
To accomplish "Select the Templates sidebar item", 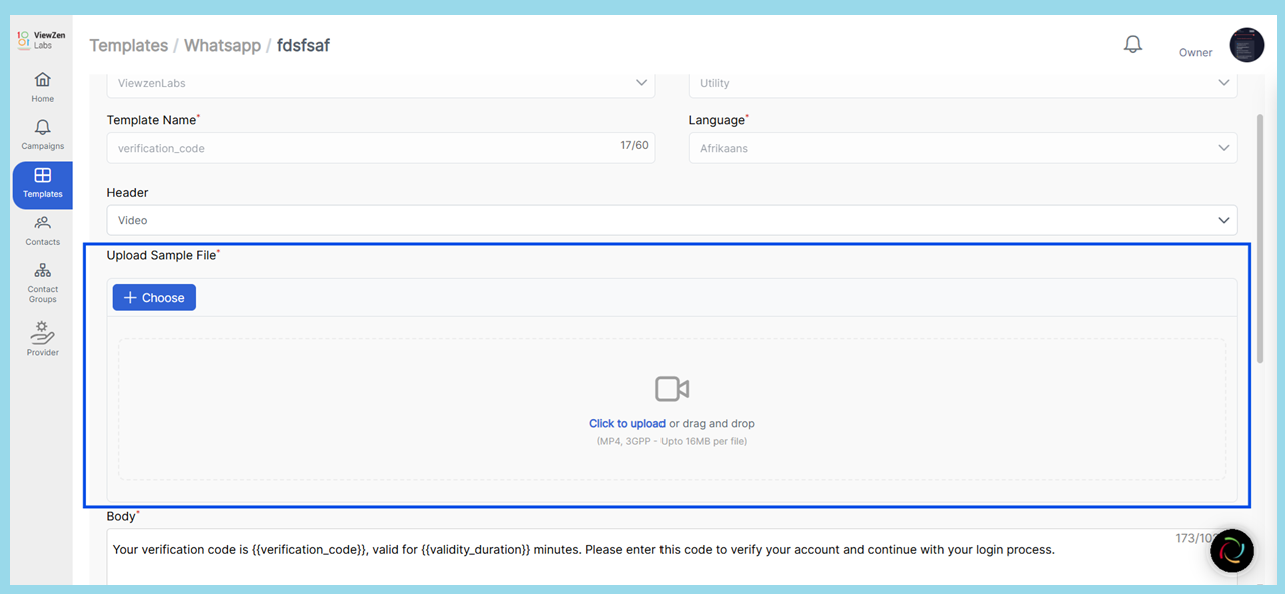I will coord(42,184).
